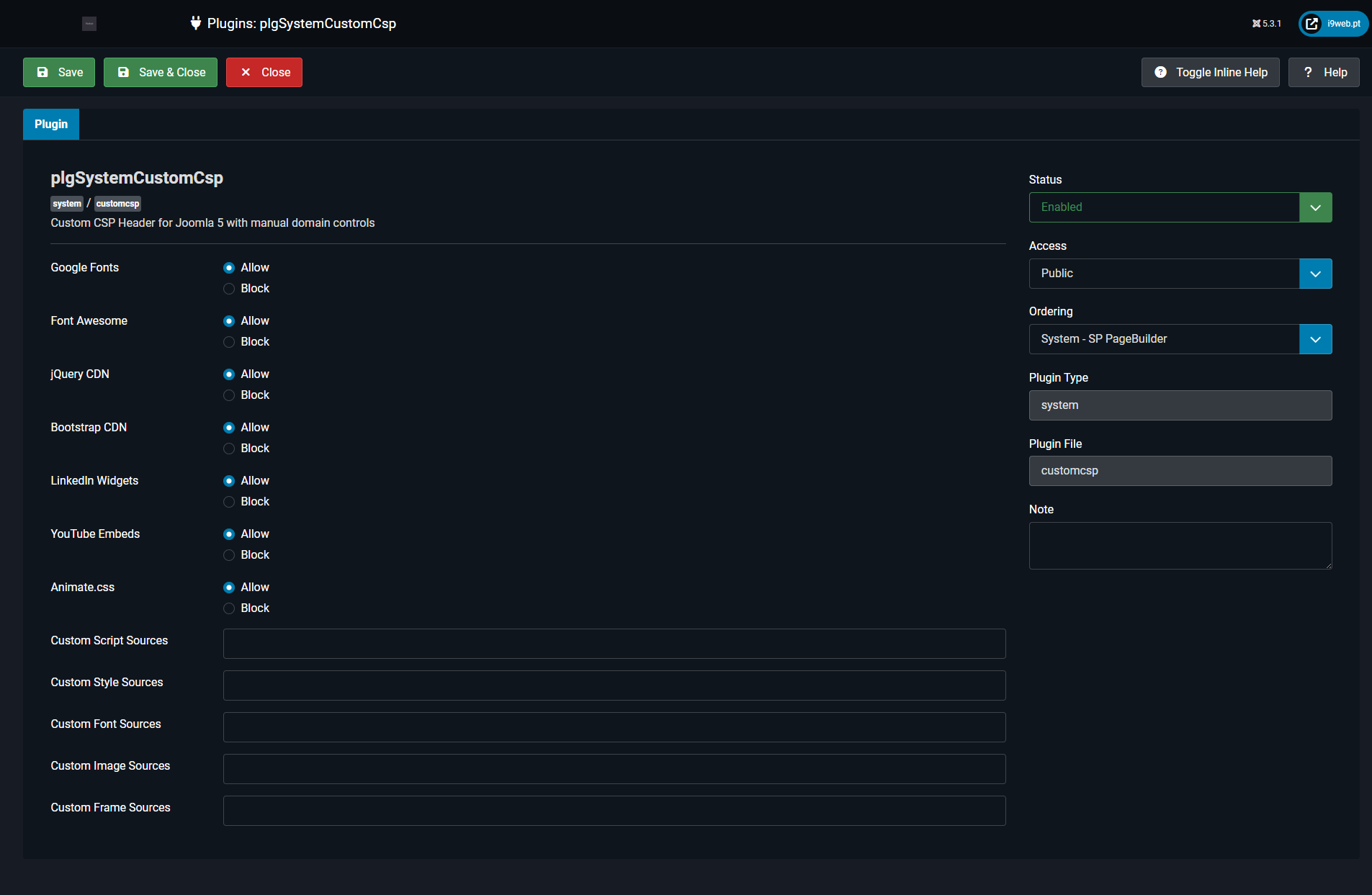The height and width of the screenshot is (895, 1372).
Task: Open the Ordering dropdown list
Action: (1180, 339)
